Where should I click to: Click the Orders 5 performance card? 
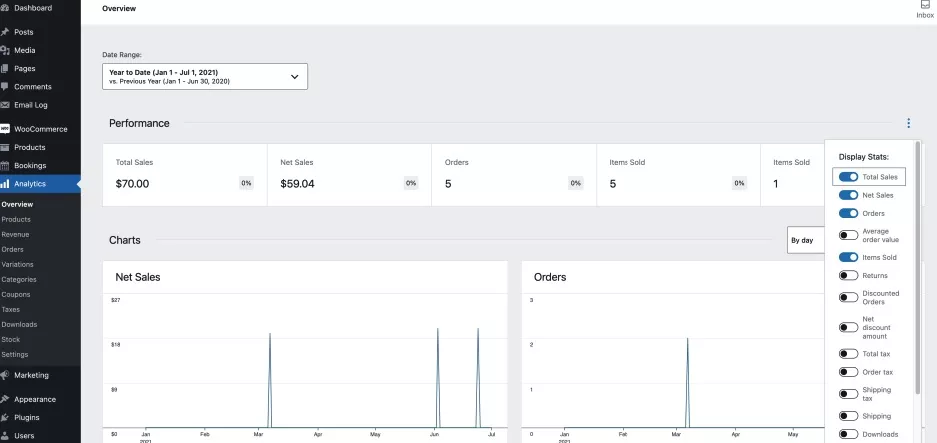tap(514, 175)
